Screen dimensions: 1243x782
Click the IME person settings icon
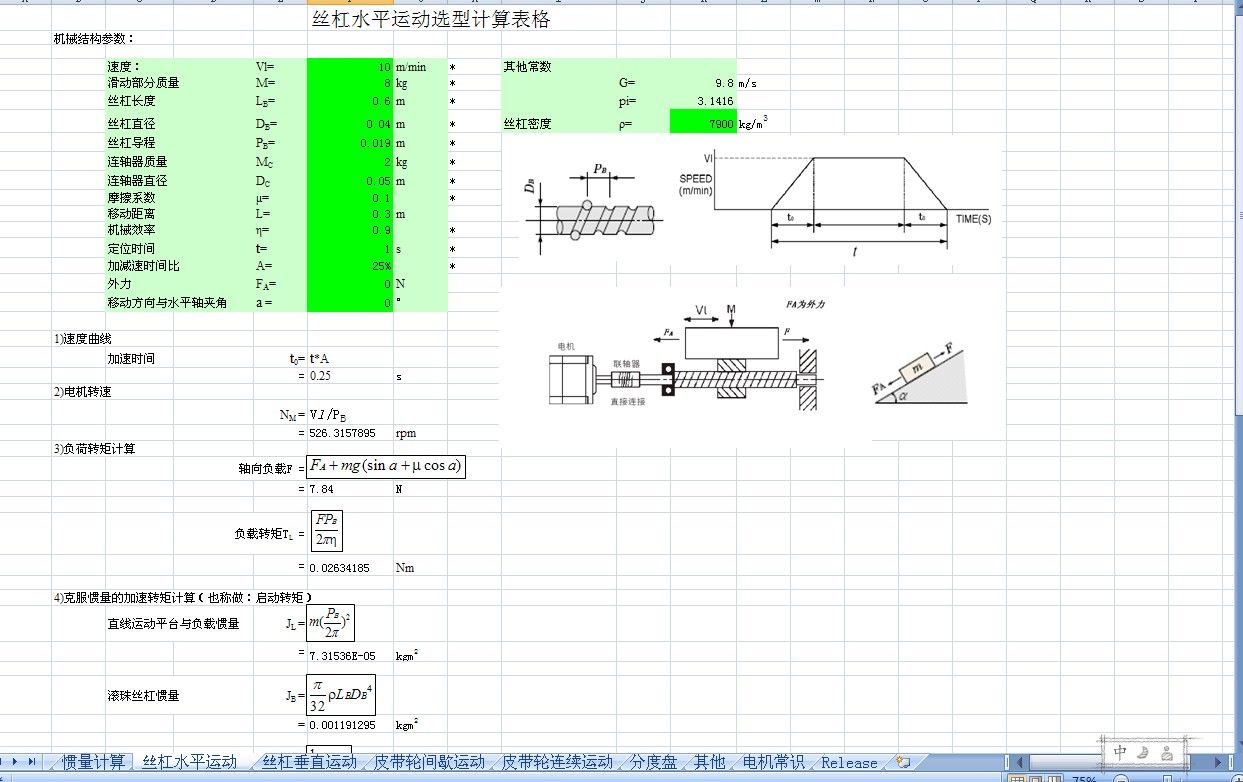click(1167, 751)
